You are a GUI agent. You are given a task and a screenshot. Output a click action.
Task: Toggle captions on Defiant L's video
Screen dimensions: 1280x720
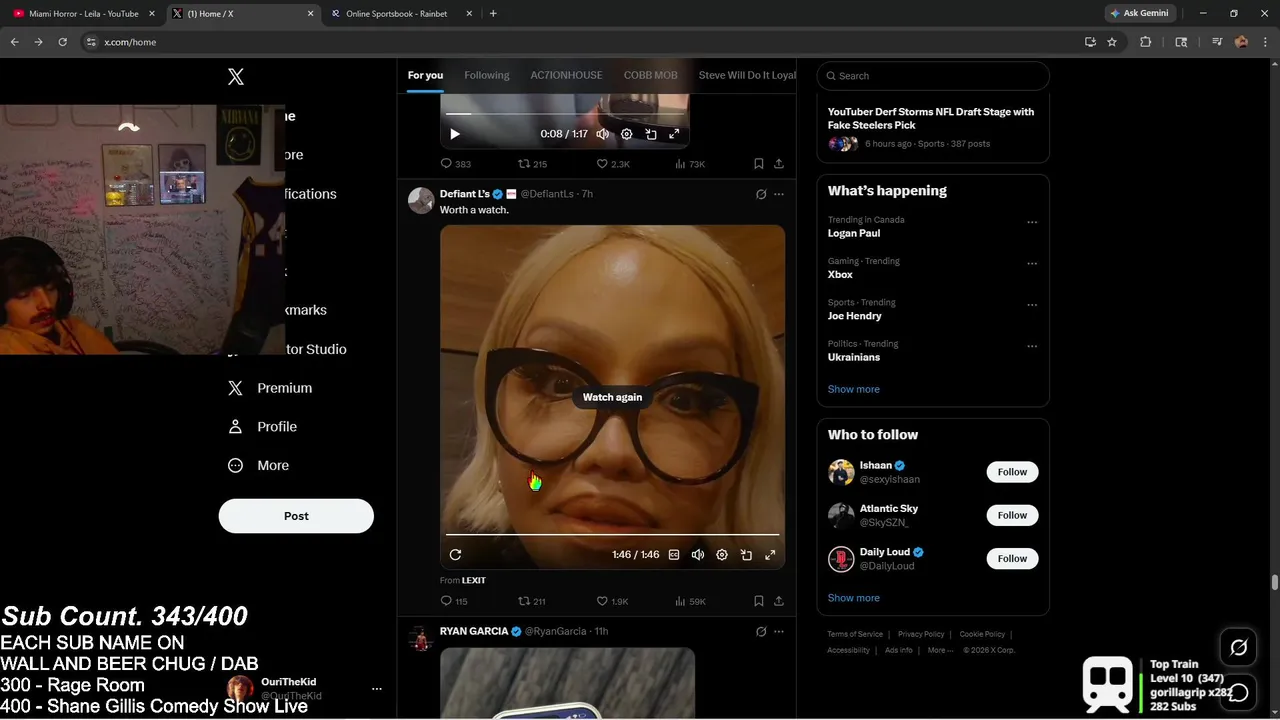[674, 555]
